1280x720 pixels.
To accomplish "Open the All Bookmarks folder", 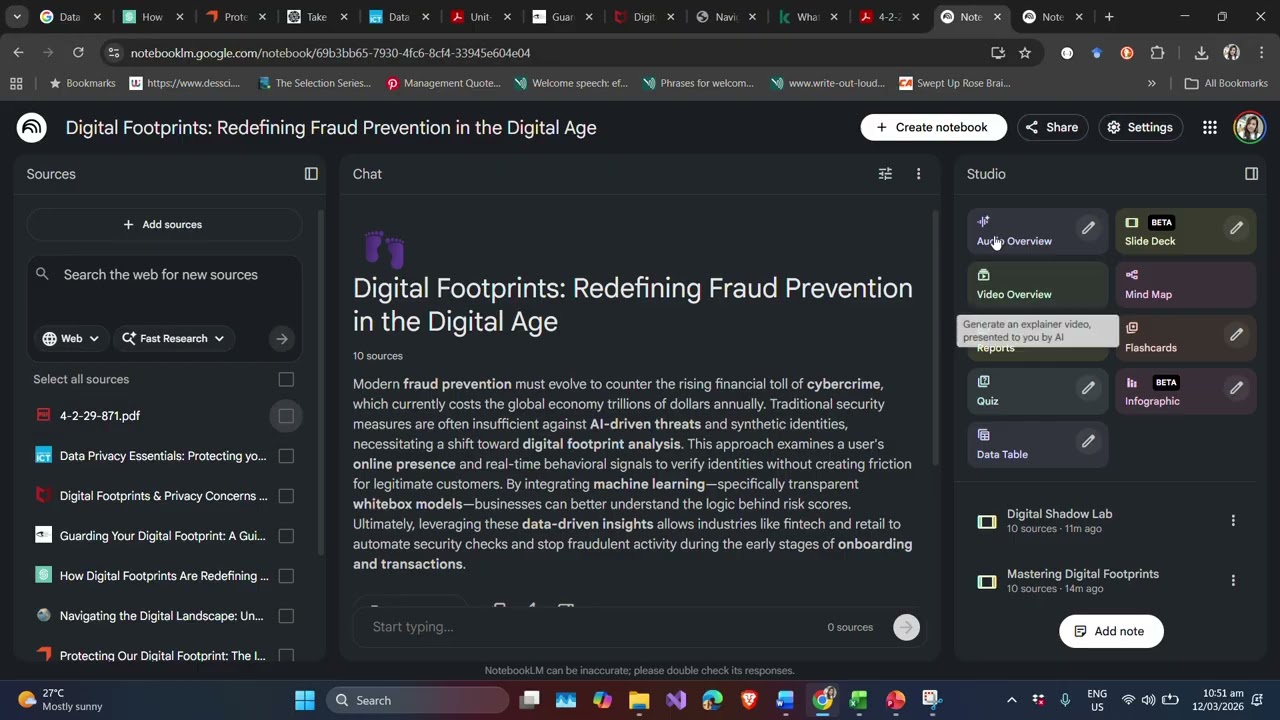I will click(x=1226, y=83).
